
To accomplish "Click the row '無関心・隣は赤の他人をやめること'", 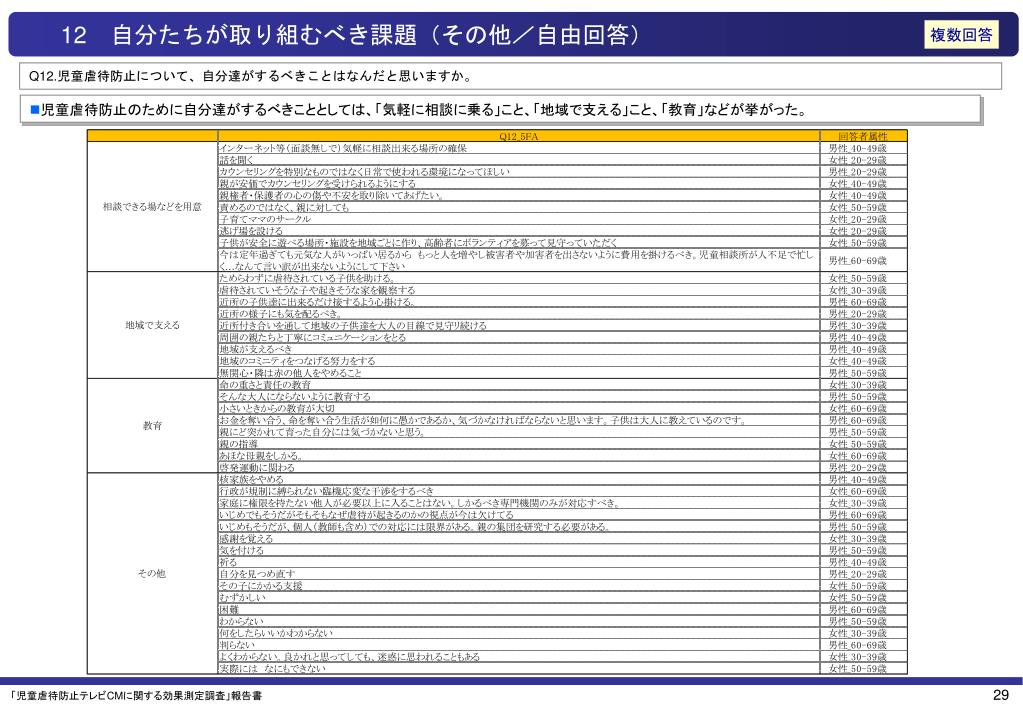I will pos(519,373).
